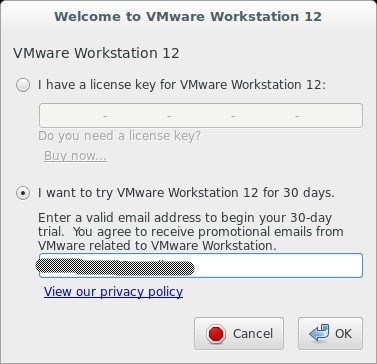Select the license key radio button
377x364 pixels.
click(x=23, y=85)
